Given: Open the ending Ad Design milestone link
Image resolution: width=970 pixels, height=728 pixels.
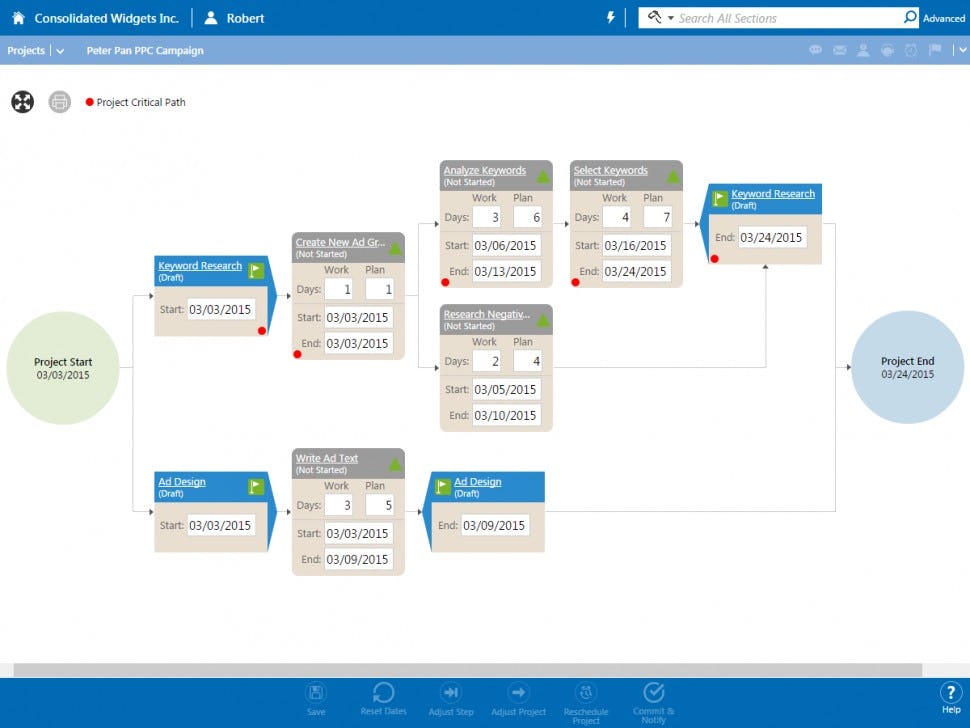Looking at the screenshot, I should tap(478, 481).
